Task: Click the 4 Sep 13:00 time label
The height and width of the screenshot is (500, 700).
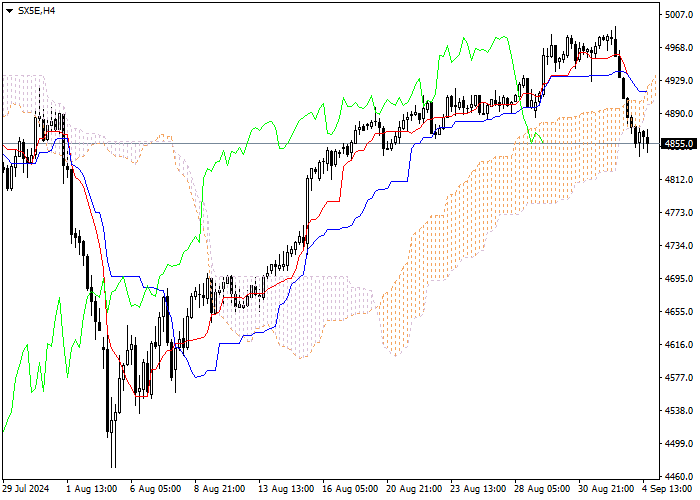Action: point(667,489)
